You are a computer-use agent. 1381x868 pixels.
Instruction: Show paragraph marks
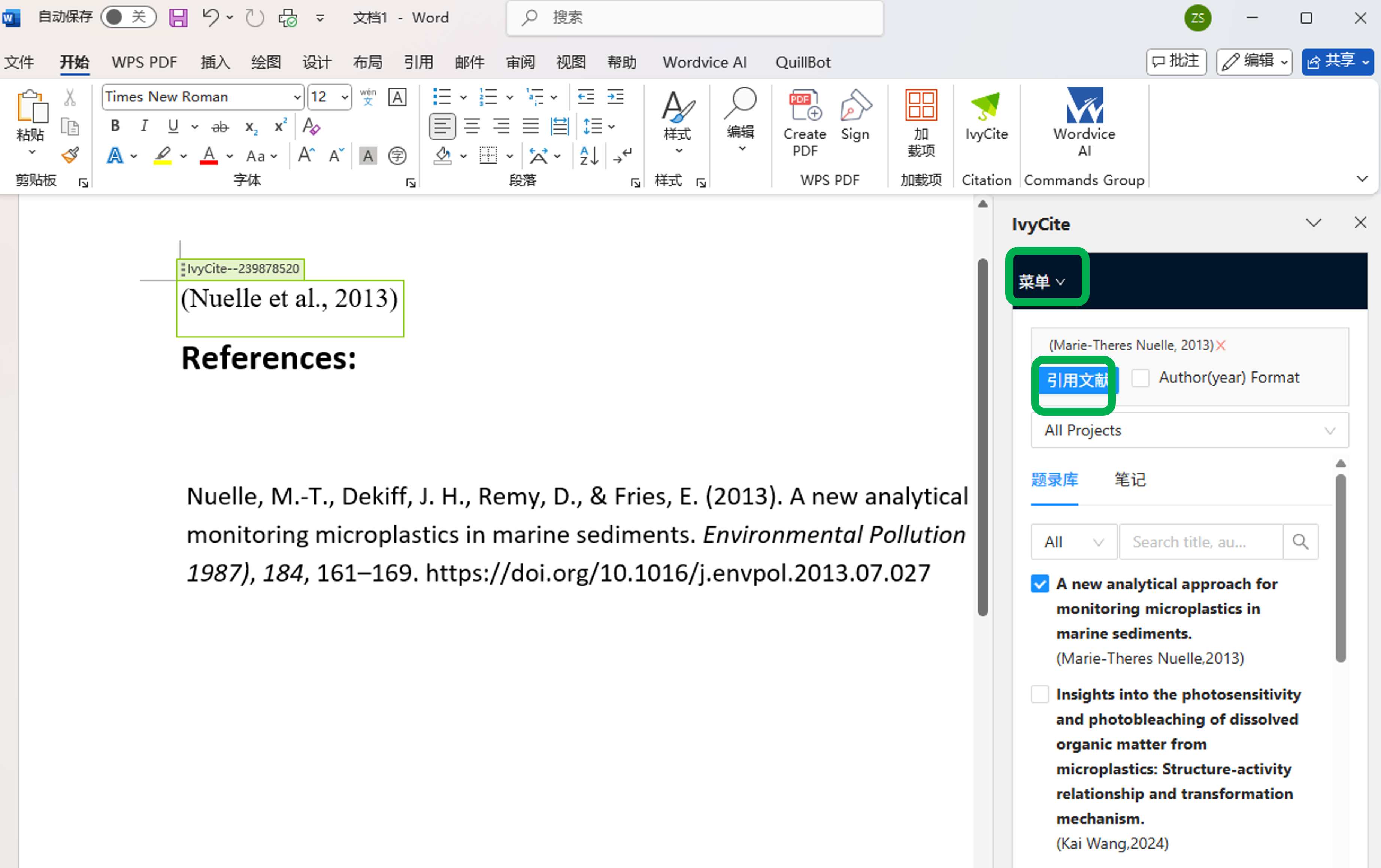point(622,155)
